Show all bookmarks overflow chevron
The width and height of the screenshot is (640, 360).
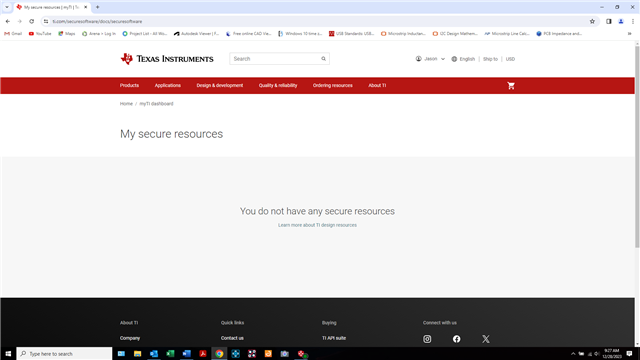629,33
